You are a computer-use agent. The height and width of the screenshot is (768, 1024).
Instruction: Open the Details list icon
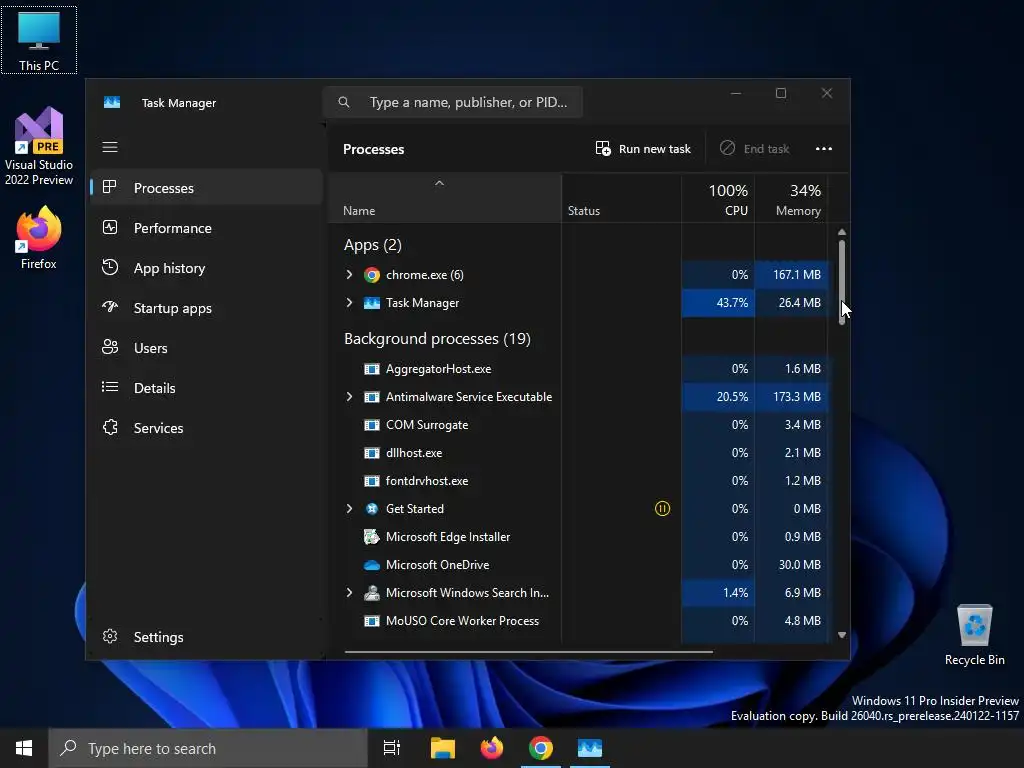pos(110,387)
